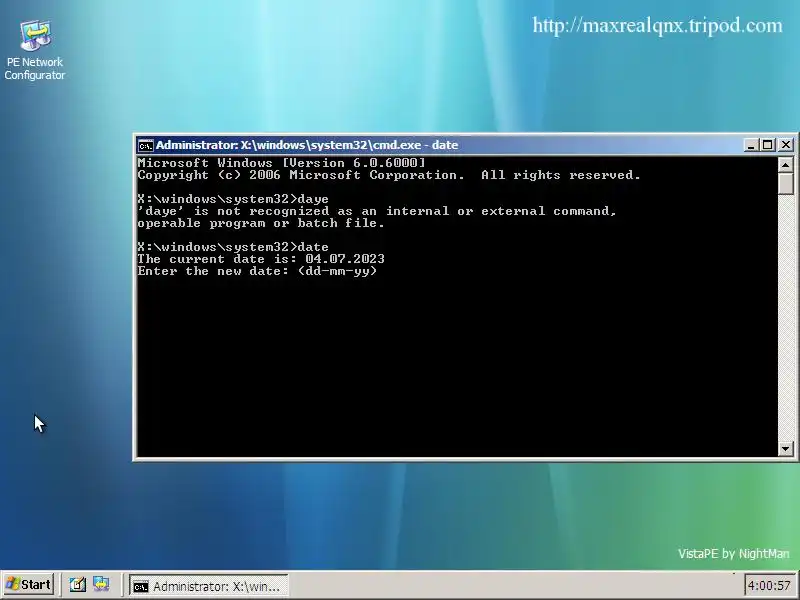
Task: Minimize the cmd.exe window
Action: 751,145
